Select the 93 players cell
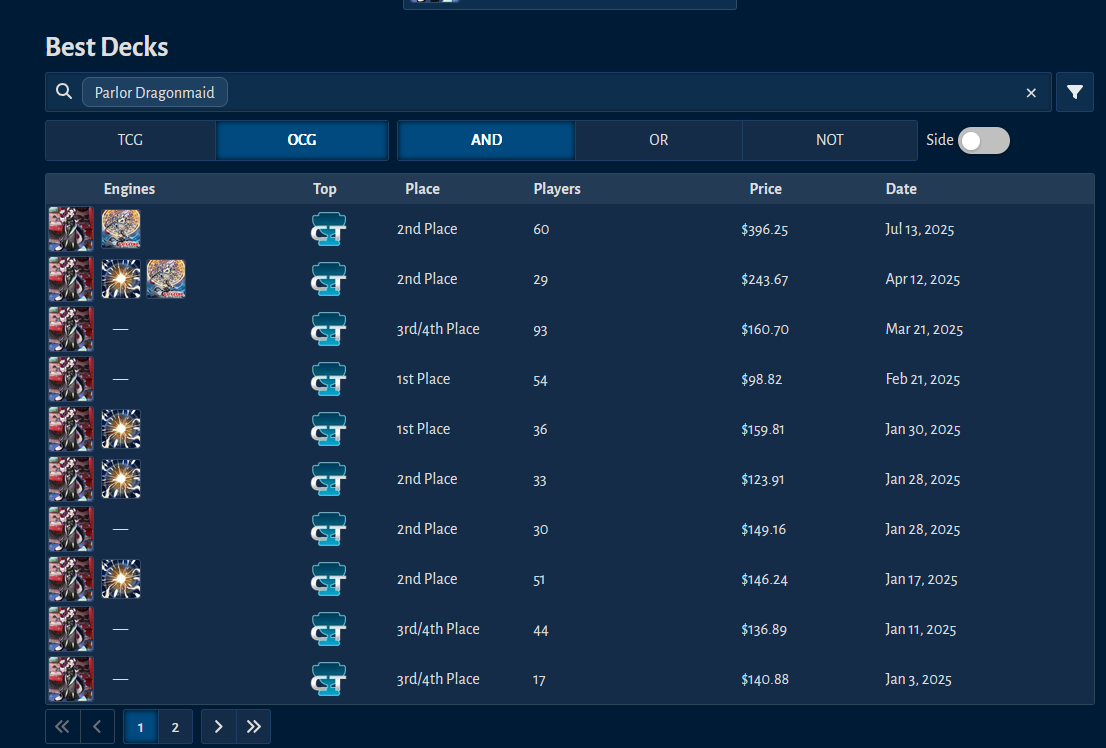This screenshot has height=748, width=1106. [x=540, y=330]
